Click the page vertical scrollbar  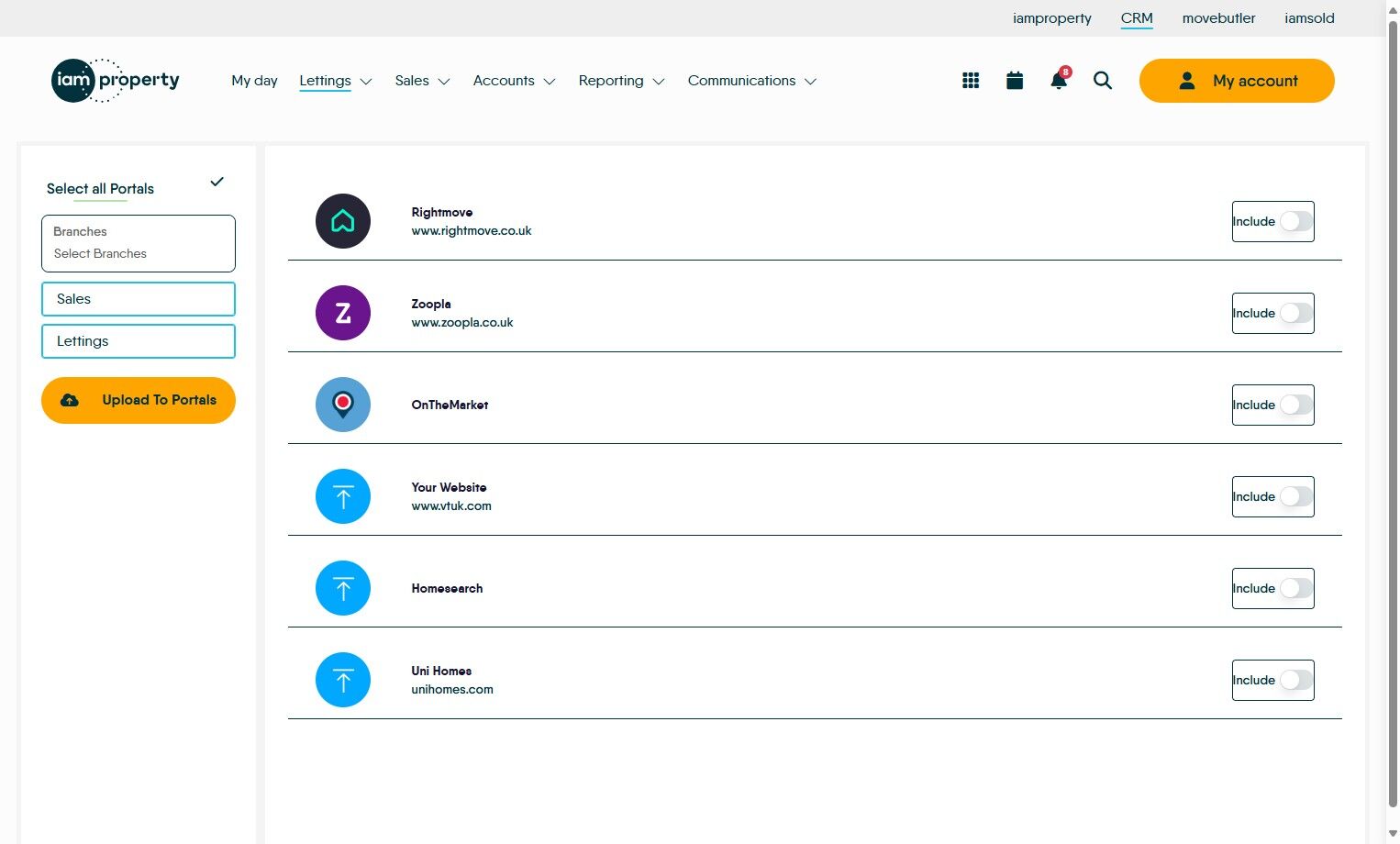point(1393,413)
